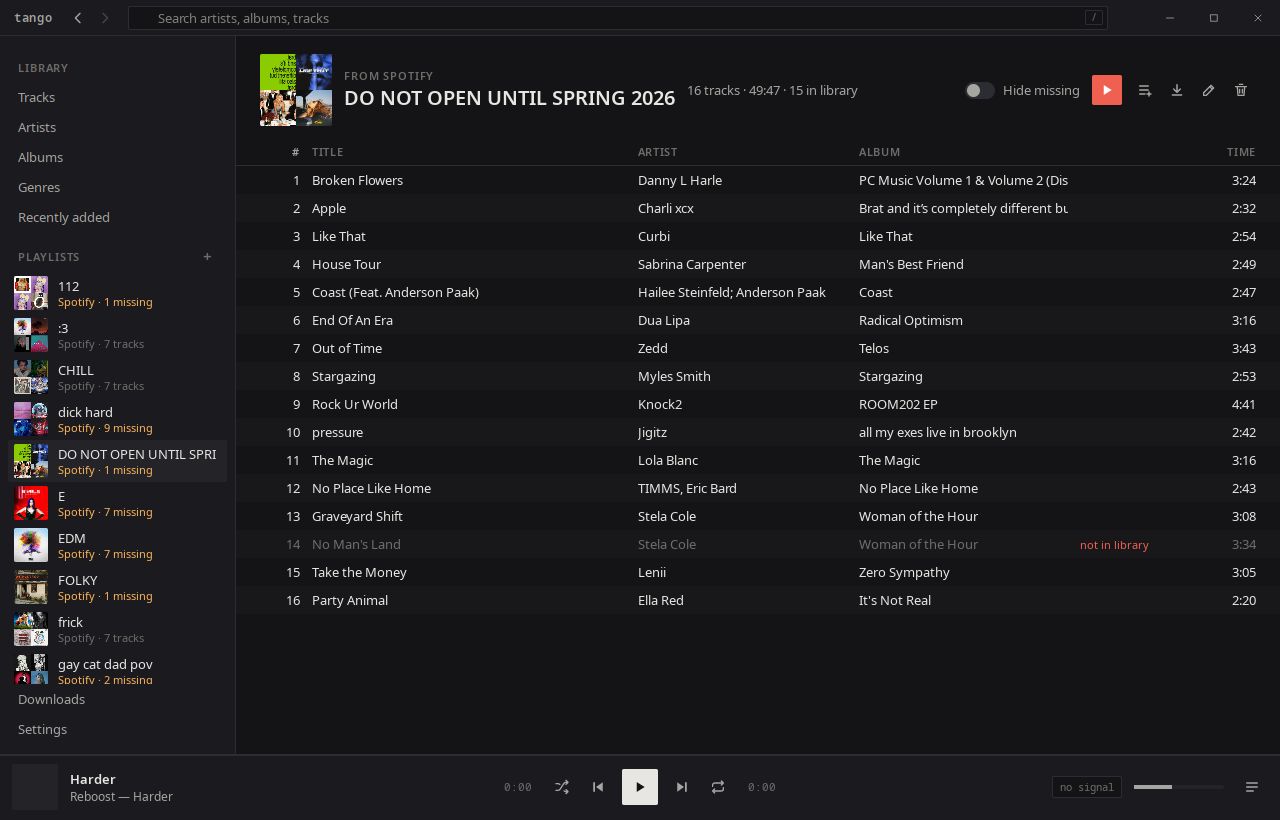The height and width of the screenshot is (820, 1280).
Task: Play the playlist with the red play button
Action: (x=1106, y=90)
